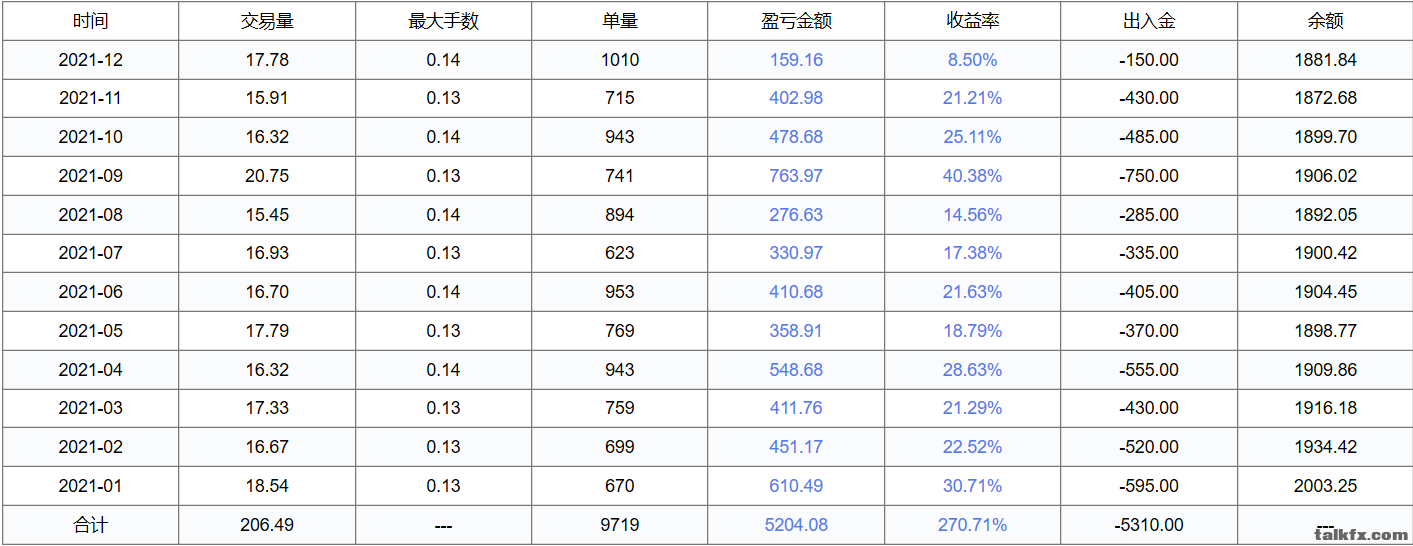Click the 最大手数 column header
Screen dimensions: 1413x546
tap(443, 21)
